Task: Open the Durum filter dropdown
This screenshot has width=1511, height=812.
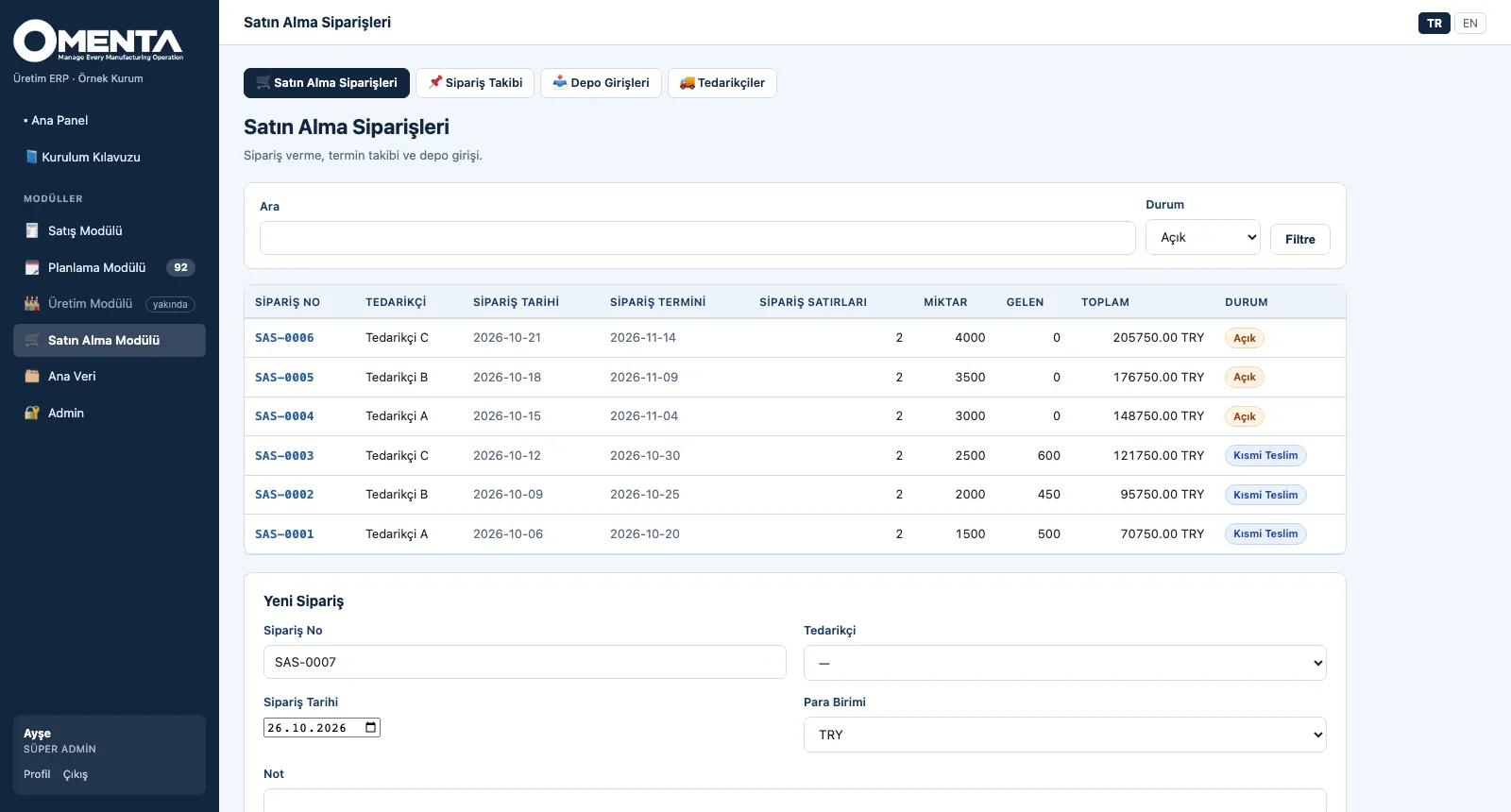Action: [x=1203, y=237]
